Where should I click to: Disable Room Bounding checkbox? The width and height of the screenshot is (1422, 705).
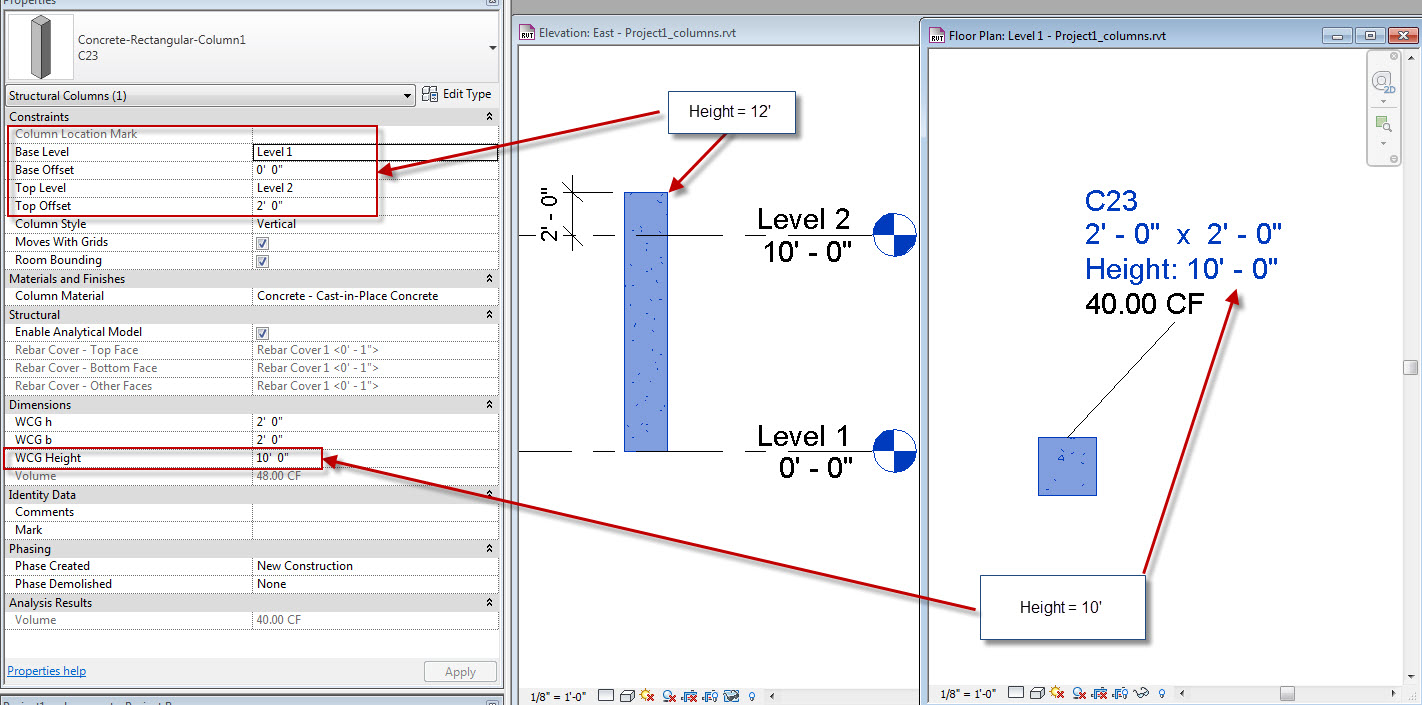[262, 261]
